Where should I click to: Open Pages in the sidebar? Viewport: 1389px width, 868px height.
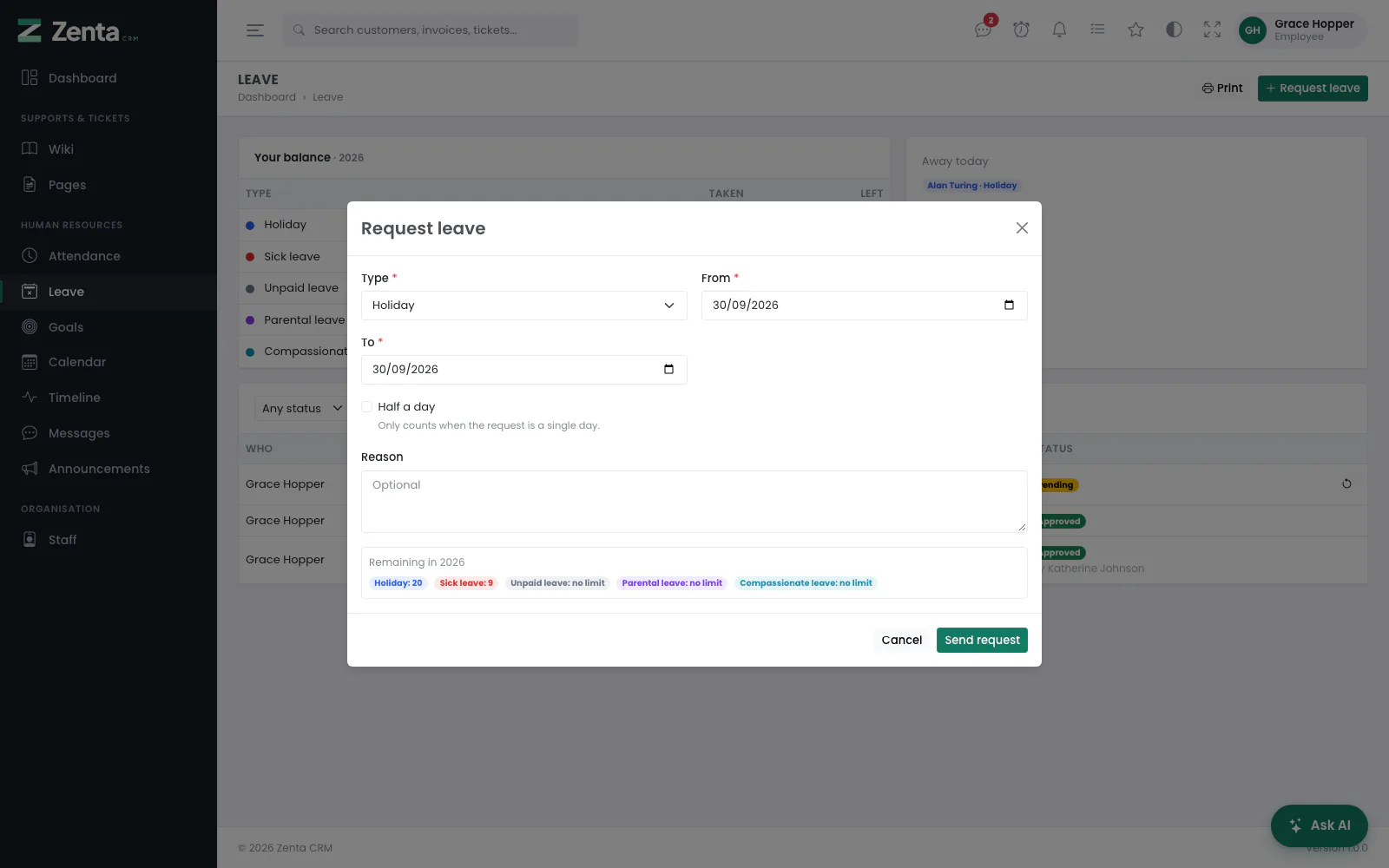(x=109, y=185)
